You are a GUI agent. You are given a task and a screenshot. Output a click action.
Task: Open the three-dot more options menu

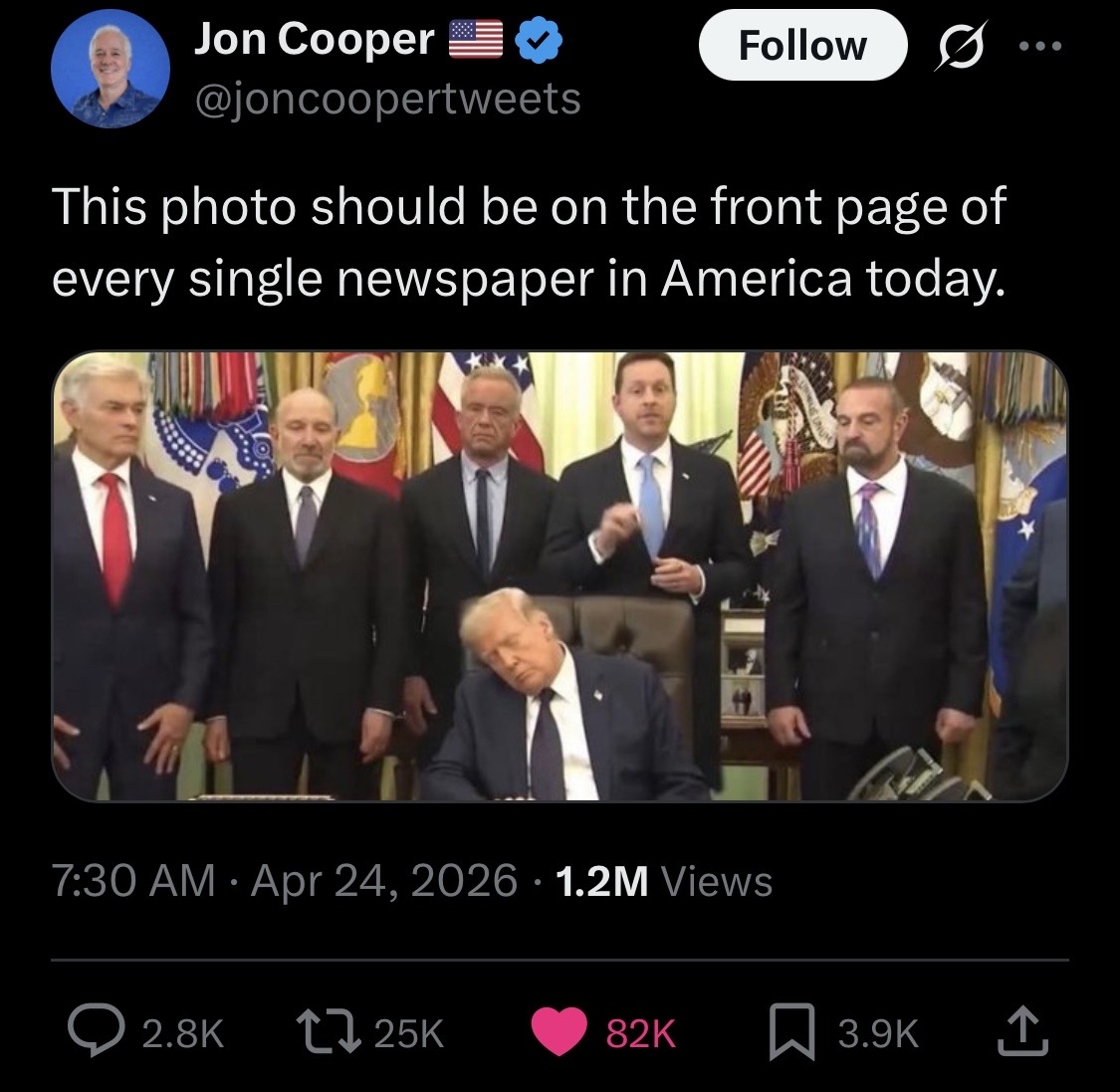pyautogui.click(x=1040, y=46)
